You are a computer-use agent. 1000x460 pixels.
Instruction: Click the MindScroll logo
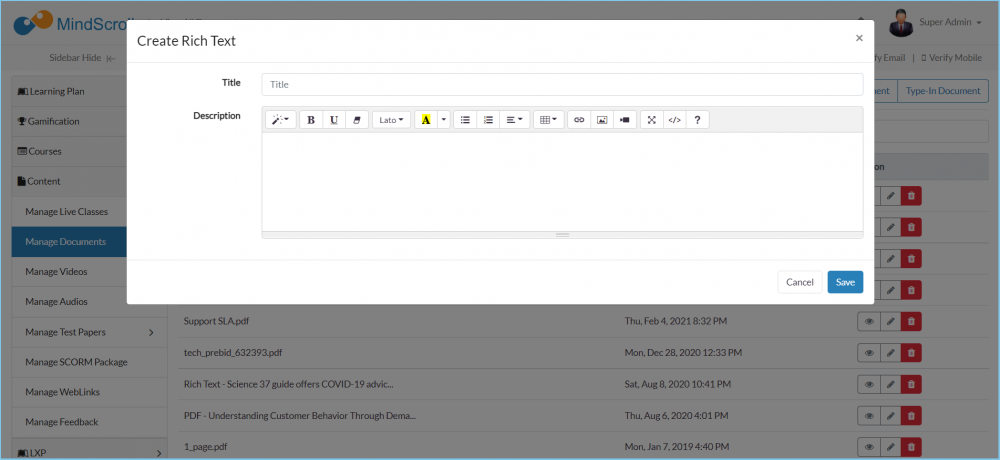[69, 24]
